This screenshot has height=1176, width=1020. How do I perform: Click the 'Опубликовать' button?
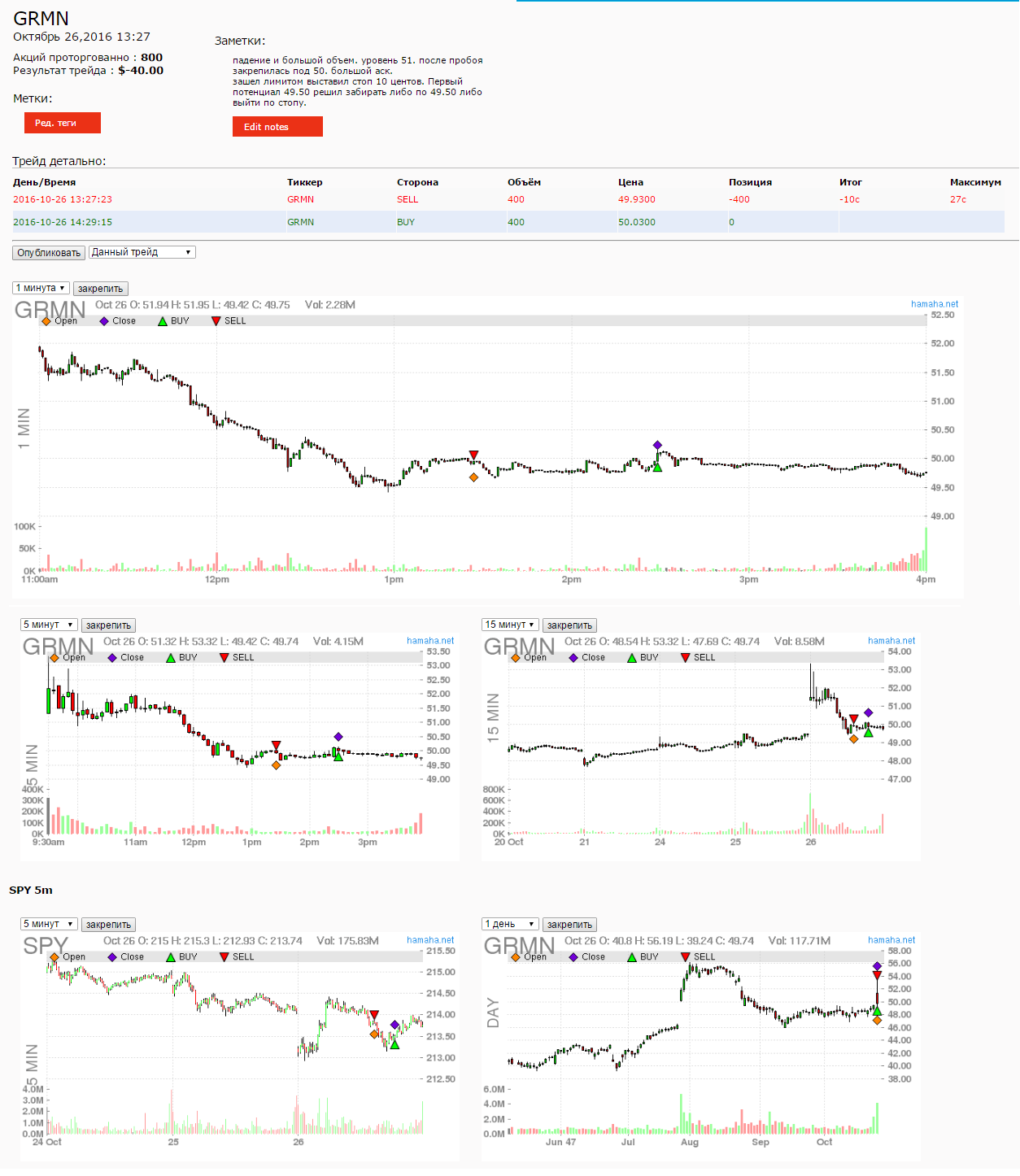[49, 253]
